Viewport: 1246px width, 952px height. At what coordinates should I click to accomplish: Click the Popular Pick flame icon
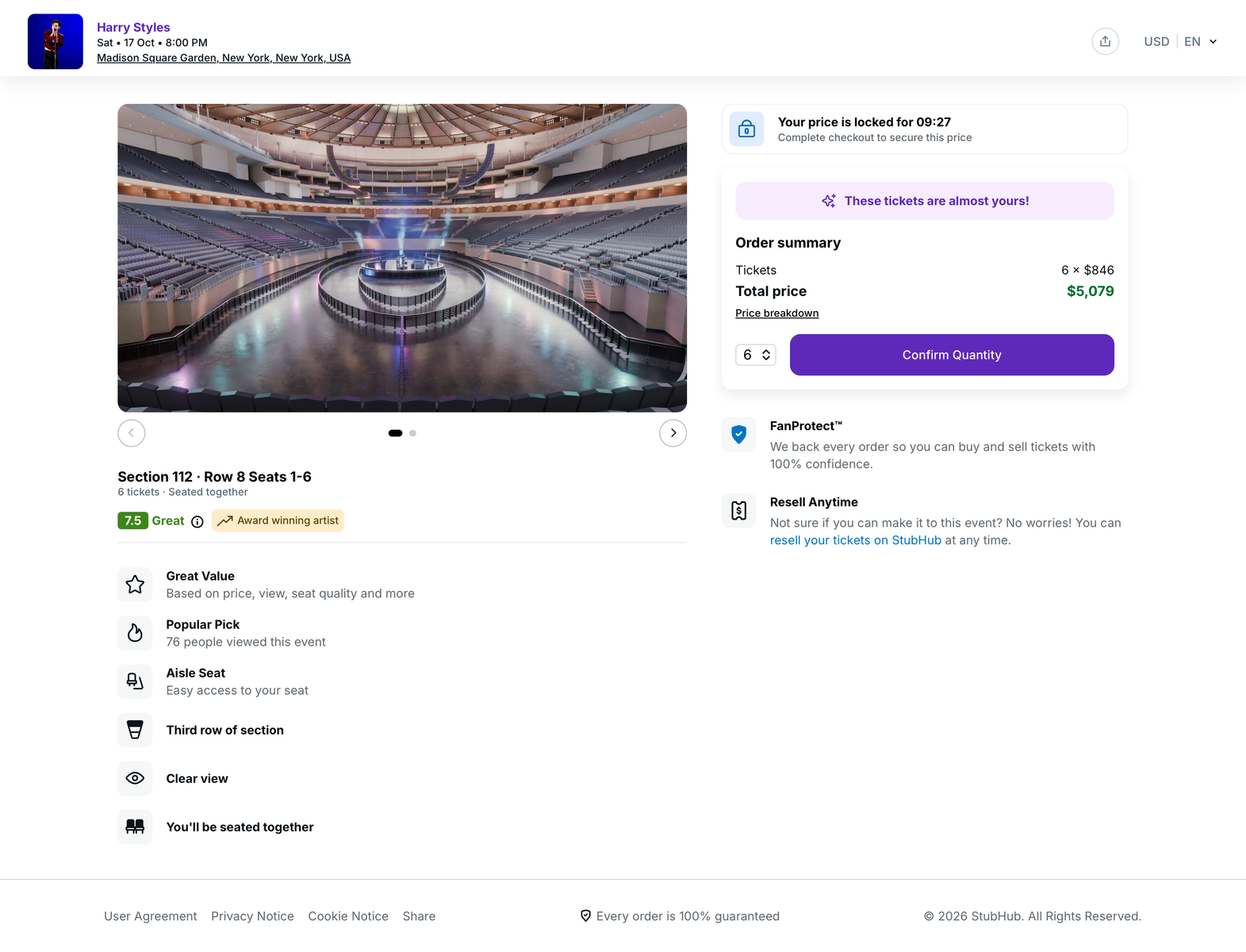point(135,633)
